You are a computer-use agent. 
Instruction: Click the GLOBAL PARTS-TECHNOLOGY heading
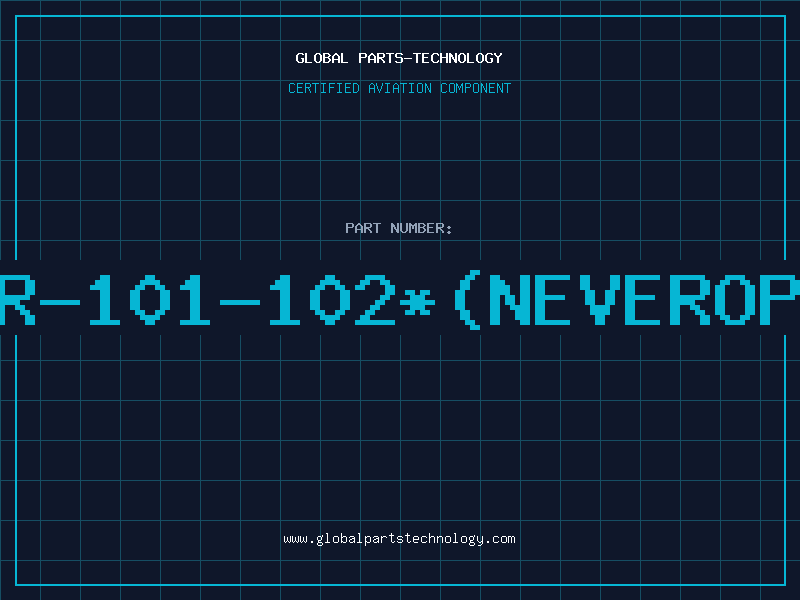click(x=399, y=58)
